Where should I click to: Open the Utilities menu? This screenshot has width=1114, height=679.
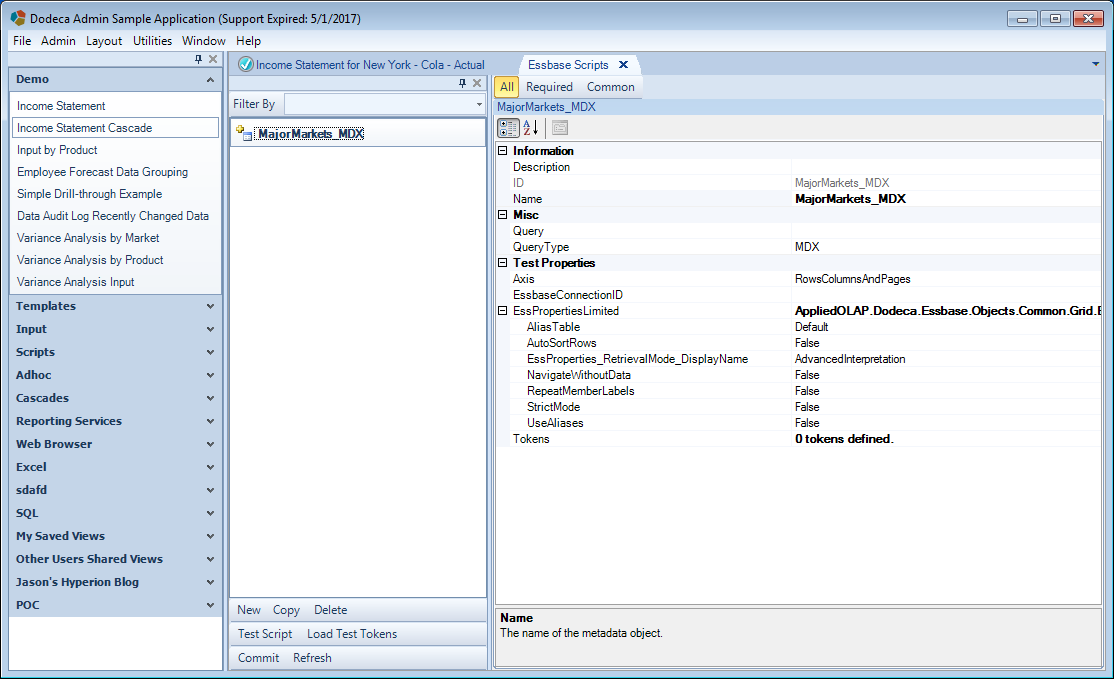coord(152,40)
